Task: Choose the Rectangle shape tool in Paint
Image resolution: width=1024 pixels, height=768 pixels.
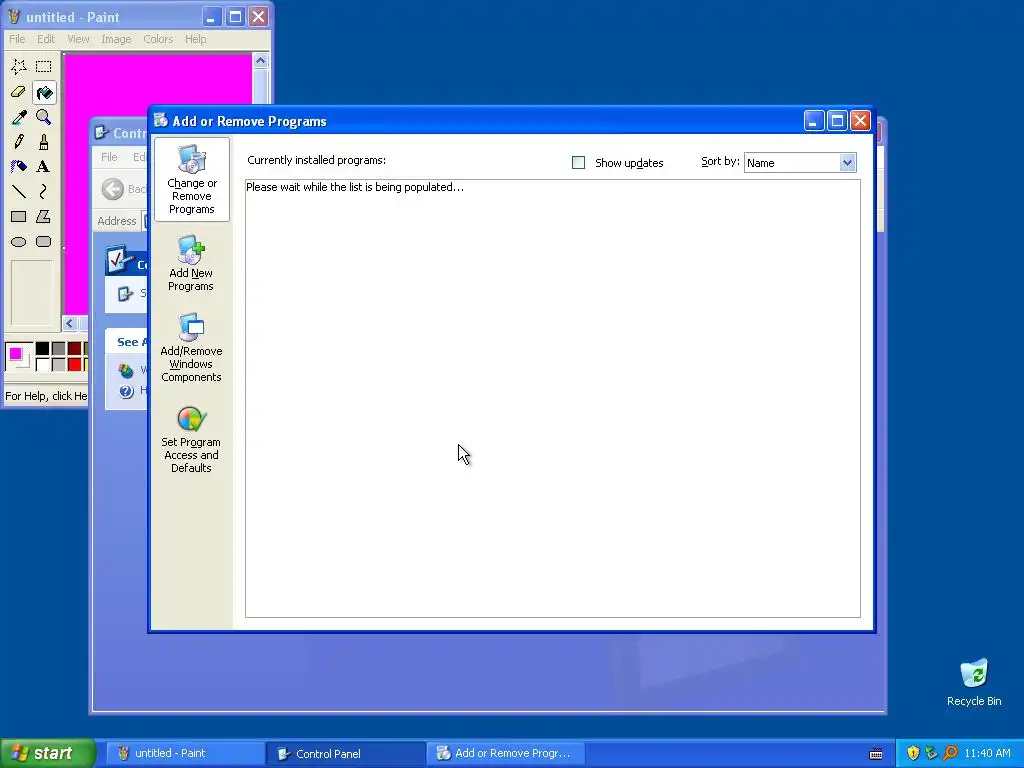Action: [18, 217]
